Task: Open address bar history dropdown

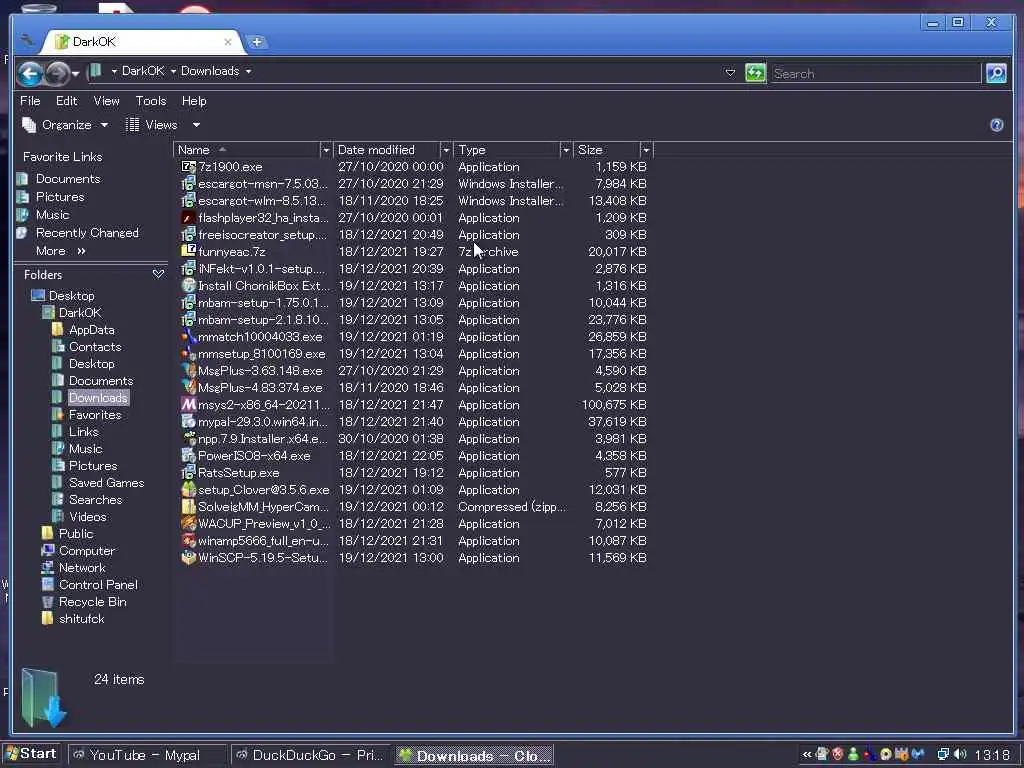Action: click(x=730, y=72)
